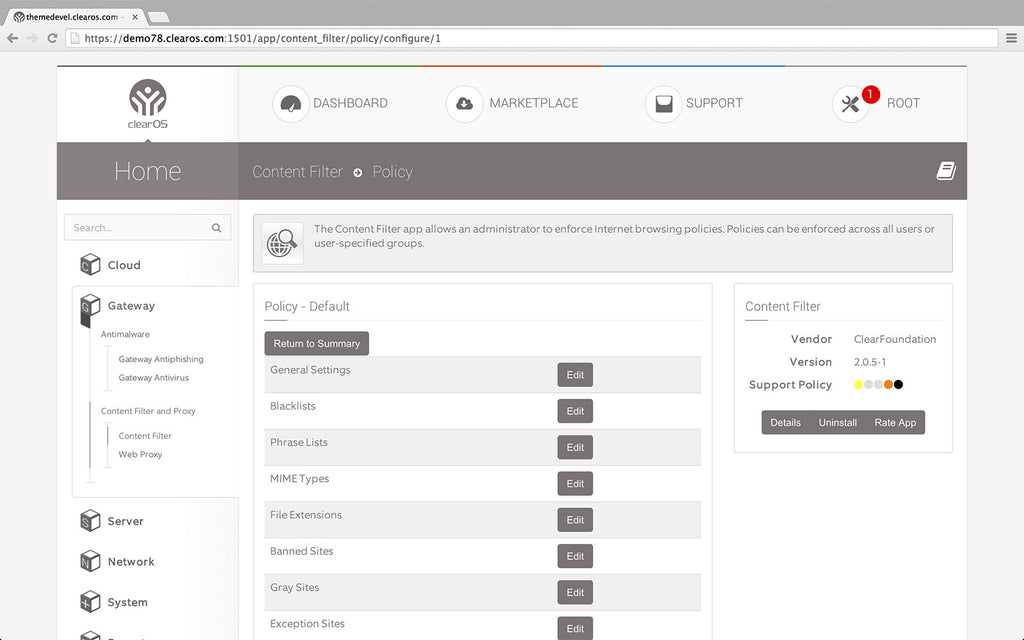Click the search magnifier icon
The height and width of the screenshot is (640, 1024).
tap(216, 228)
